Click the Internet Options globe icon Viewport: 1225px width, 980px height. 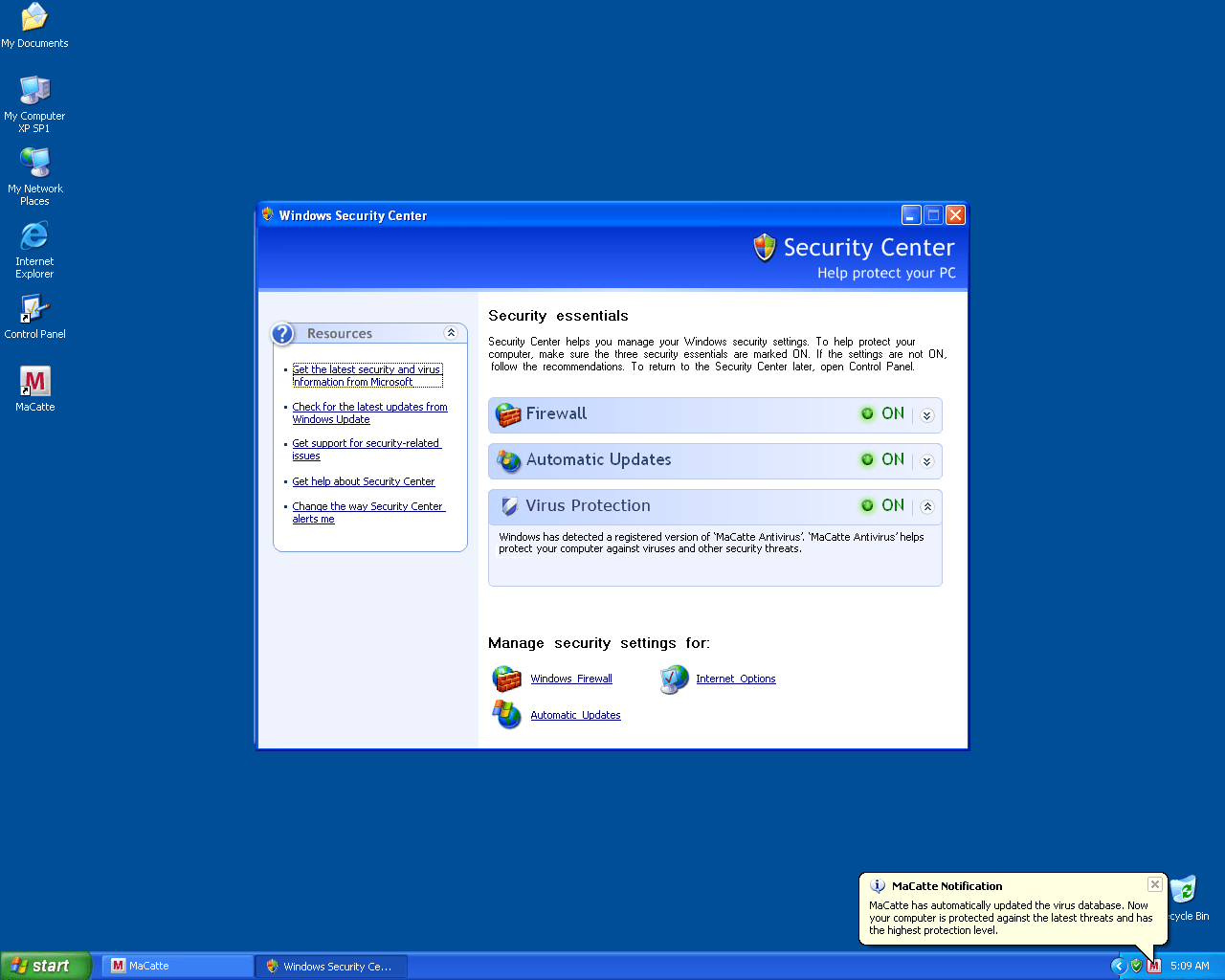[674, 679]
